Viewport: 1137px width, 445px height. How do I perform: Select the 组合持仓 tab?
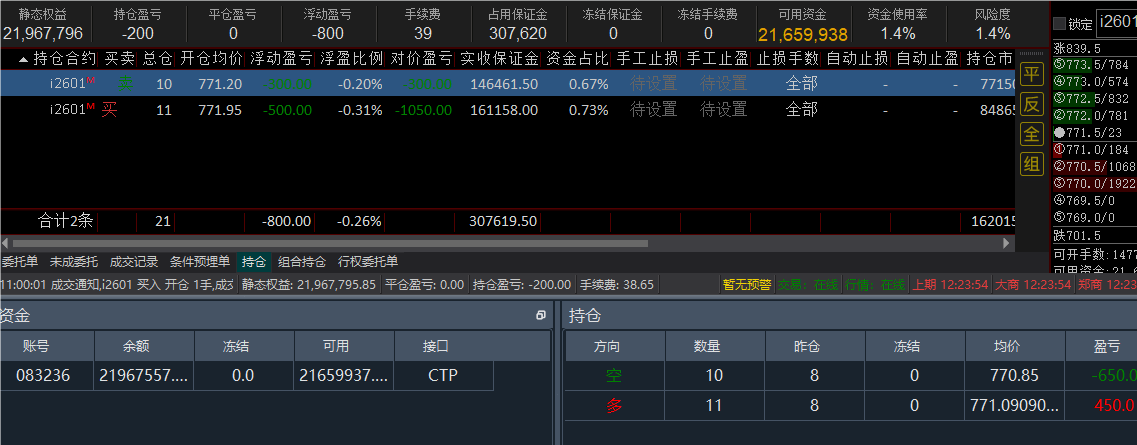302,262
